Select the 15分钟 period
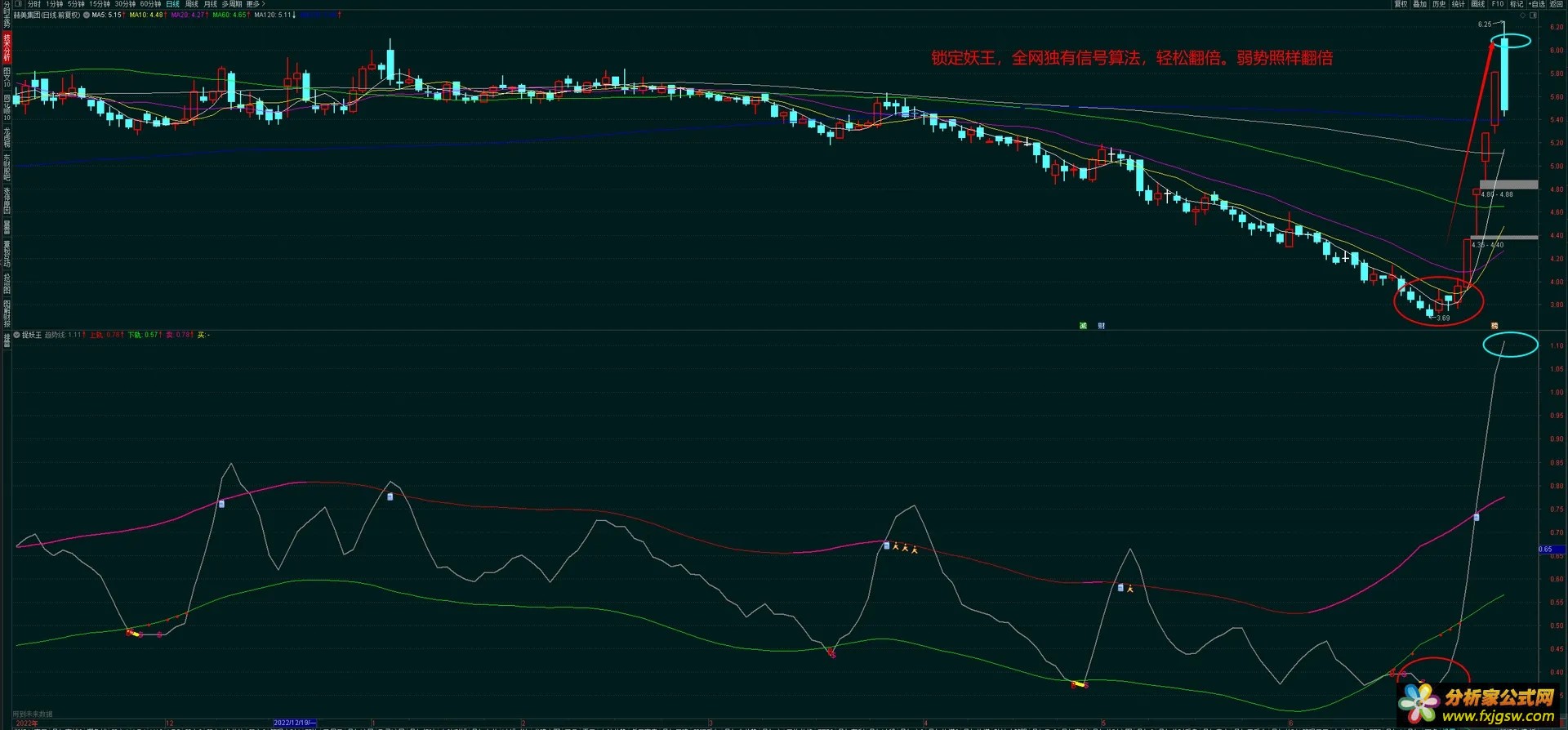Viewport: 1568px width, 730px height. (100, 4)
